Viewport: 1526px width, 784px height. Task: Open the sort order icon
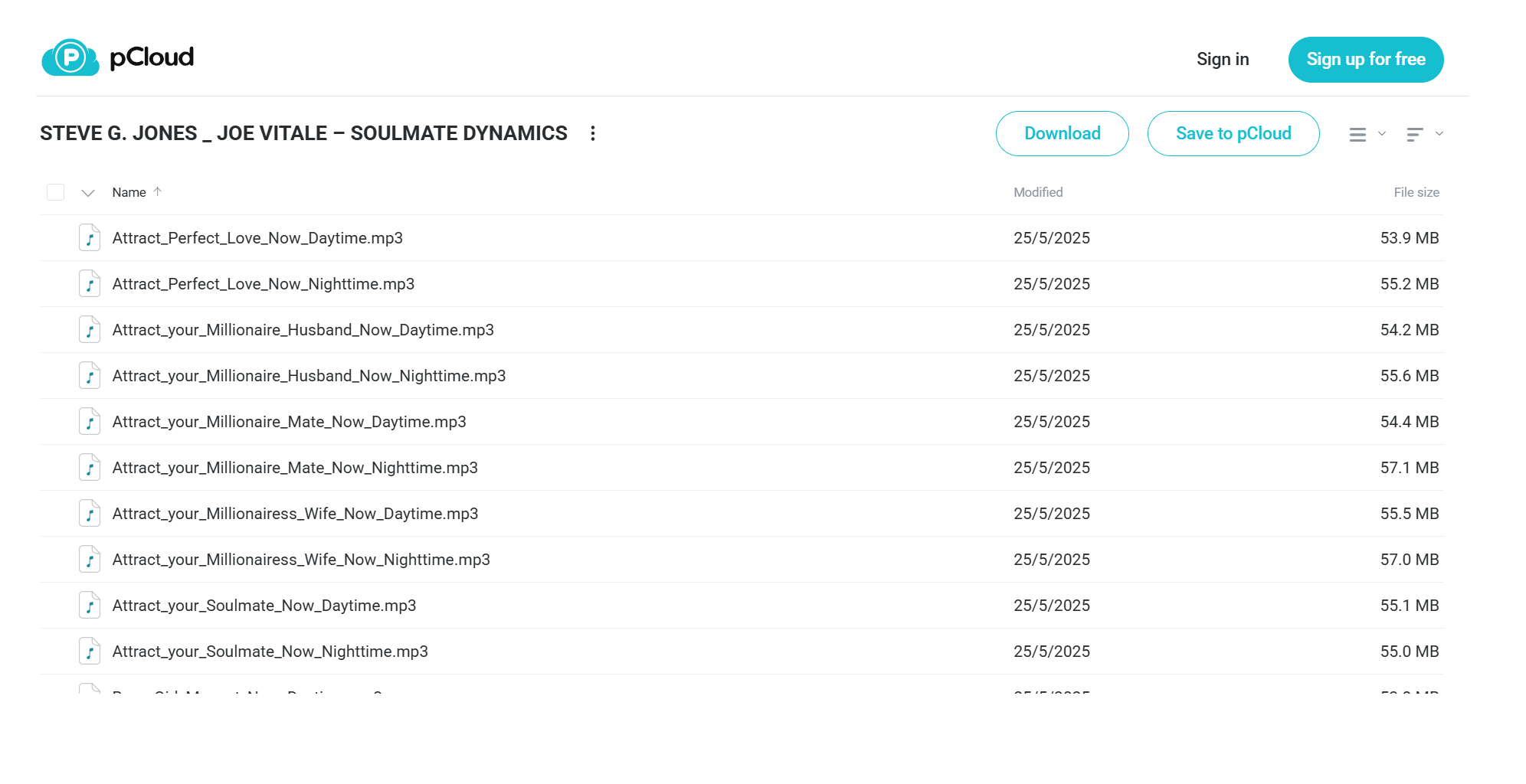coord(1415,135)
